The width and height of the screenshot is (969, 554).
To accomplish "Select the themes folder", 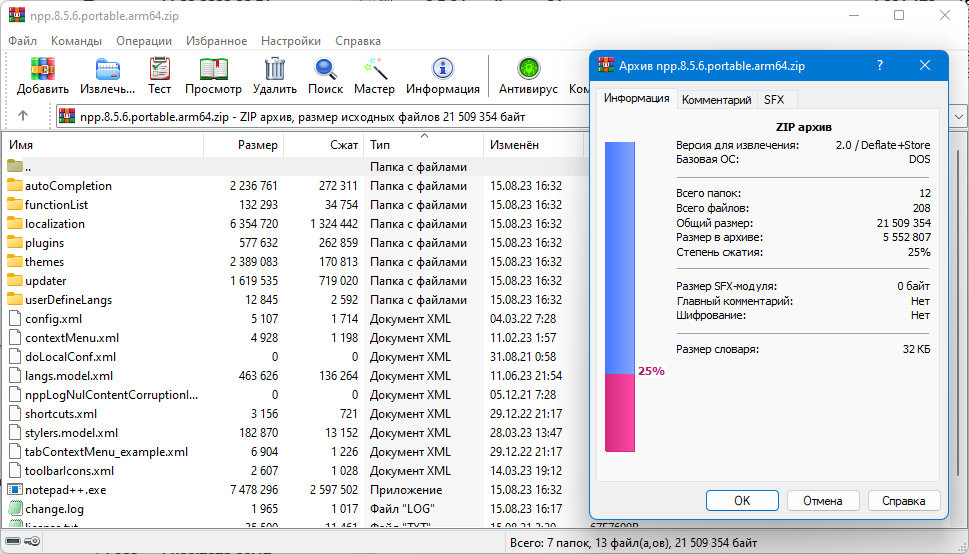I will click(x=35, y=262).
